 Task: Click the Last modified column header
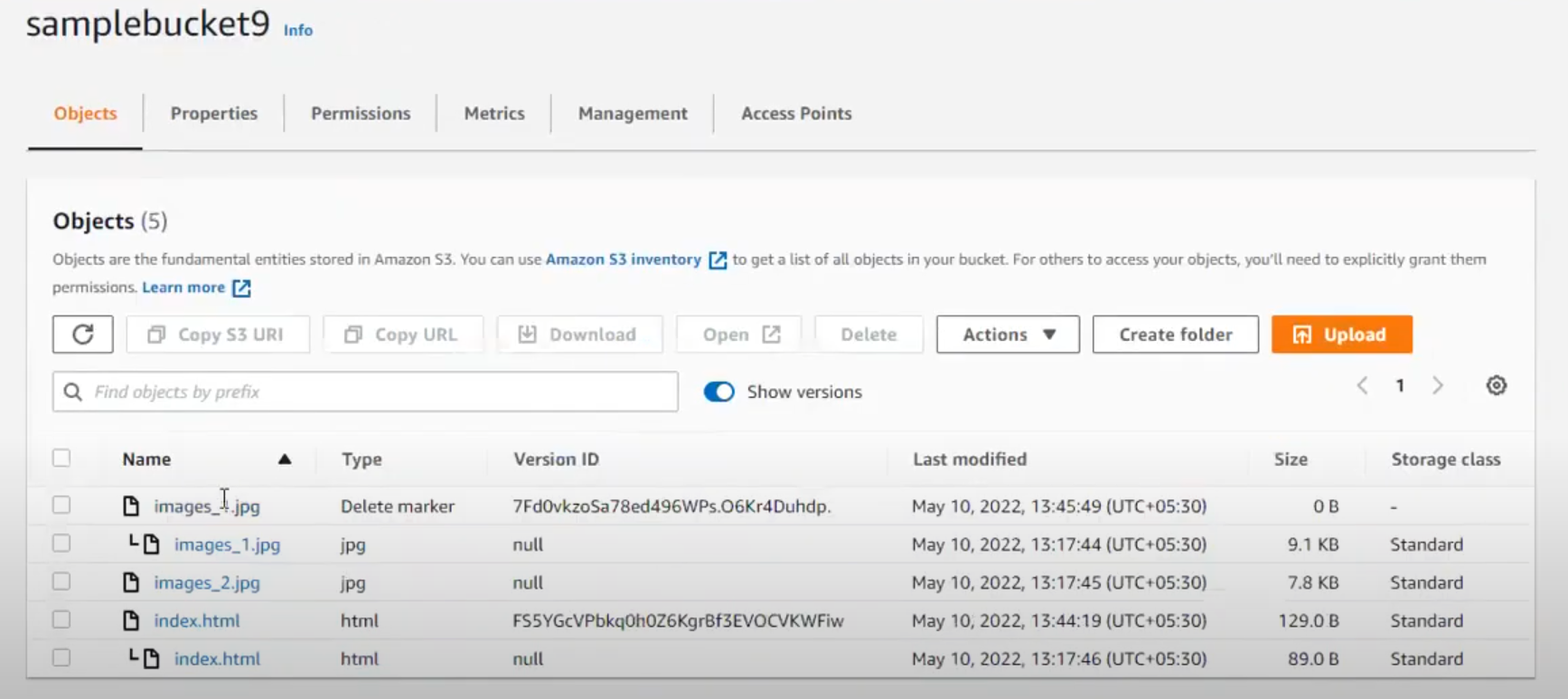[970, 459]
